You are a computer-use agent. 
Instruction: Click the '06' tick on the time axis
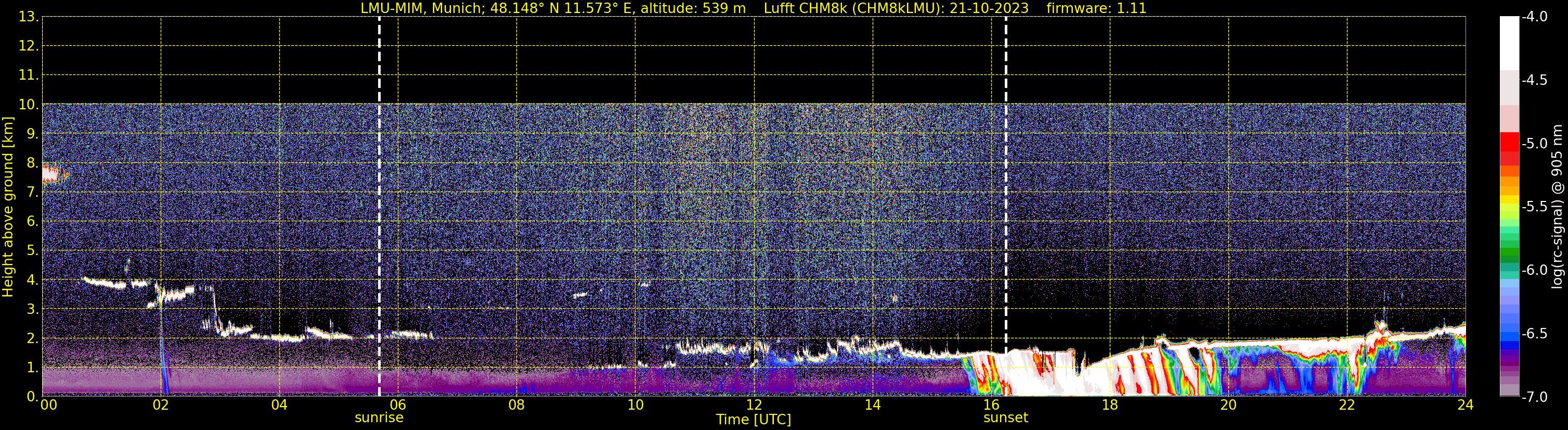pos(398,405)
